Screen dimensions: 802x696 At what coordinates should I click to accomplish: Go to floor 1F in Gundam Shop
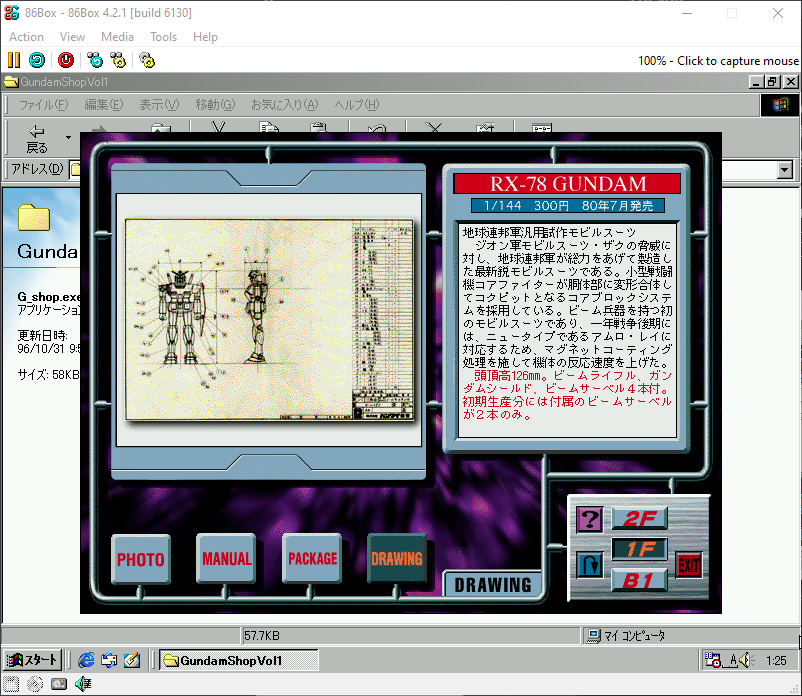pyautogui.click(x=639, y=550)
